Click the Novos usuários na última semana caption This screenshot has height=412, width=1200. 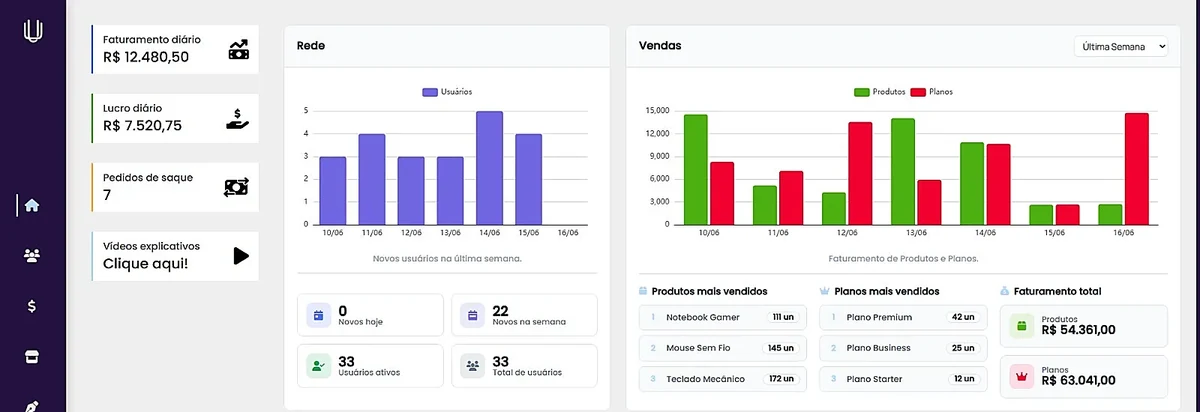pos(447,259)
